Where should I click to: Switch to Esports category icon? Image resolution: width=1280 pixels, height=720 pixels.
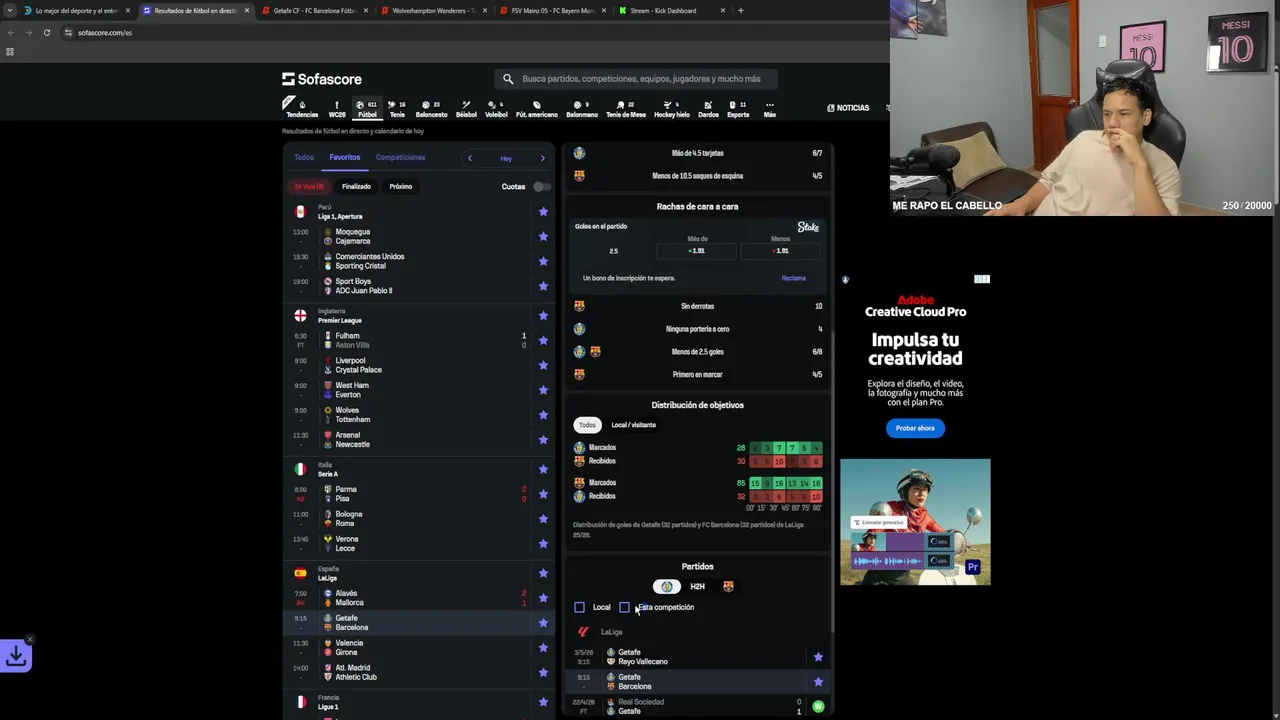point(738,108)
